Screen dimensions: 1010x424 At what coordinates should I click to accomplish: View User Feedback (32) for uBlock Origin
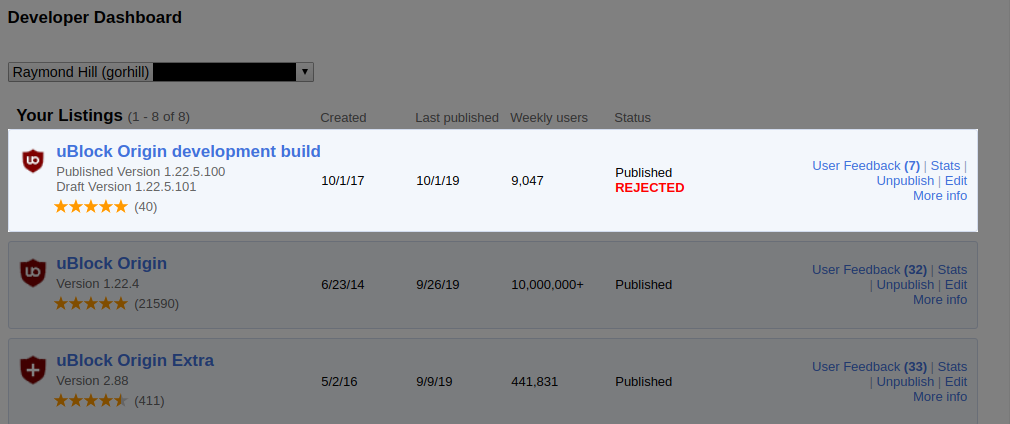click(x=869, y=270)
